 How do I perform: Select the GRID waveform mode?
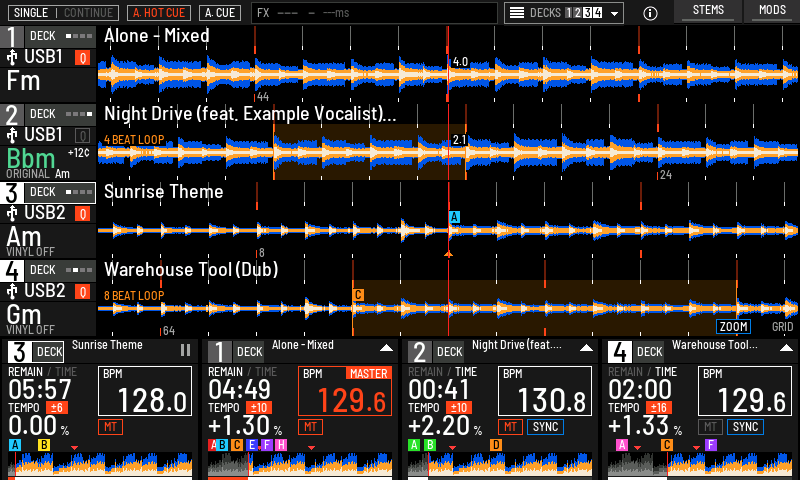782,327
